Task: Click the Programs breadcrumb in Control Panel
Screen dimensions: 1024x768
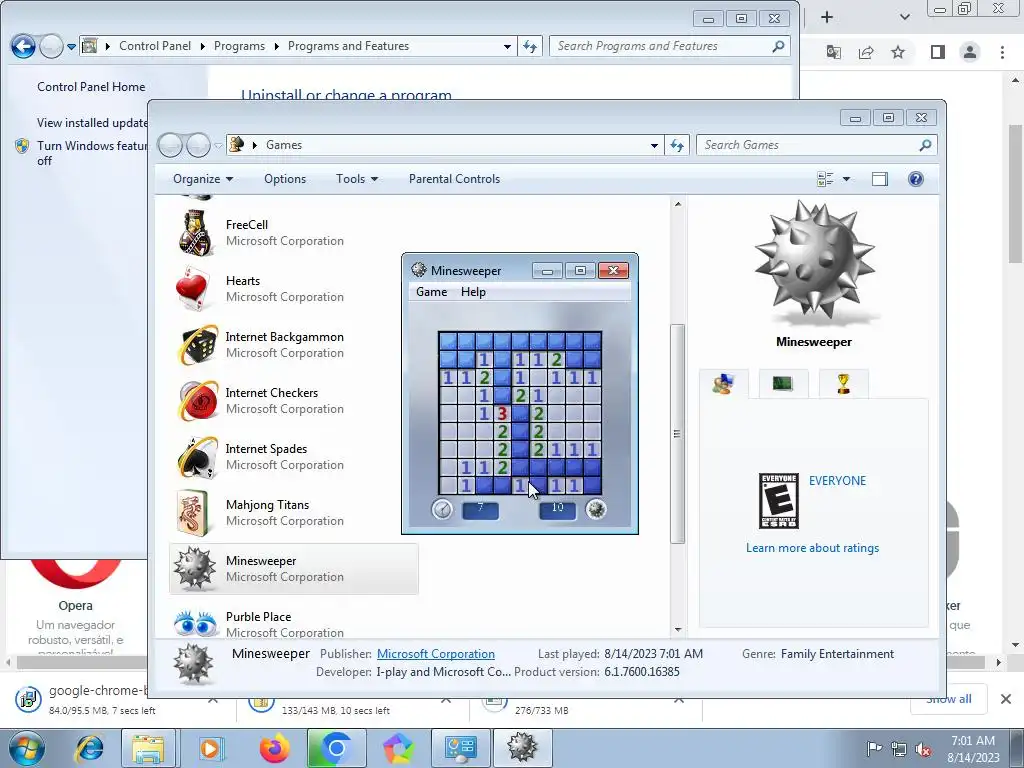Action: coord(239,46)
